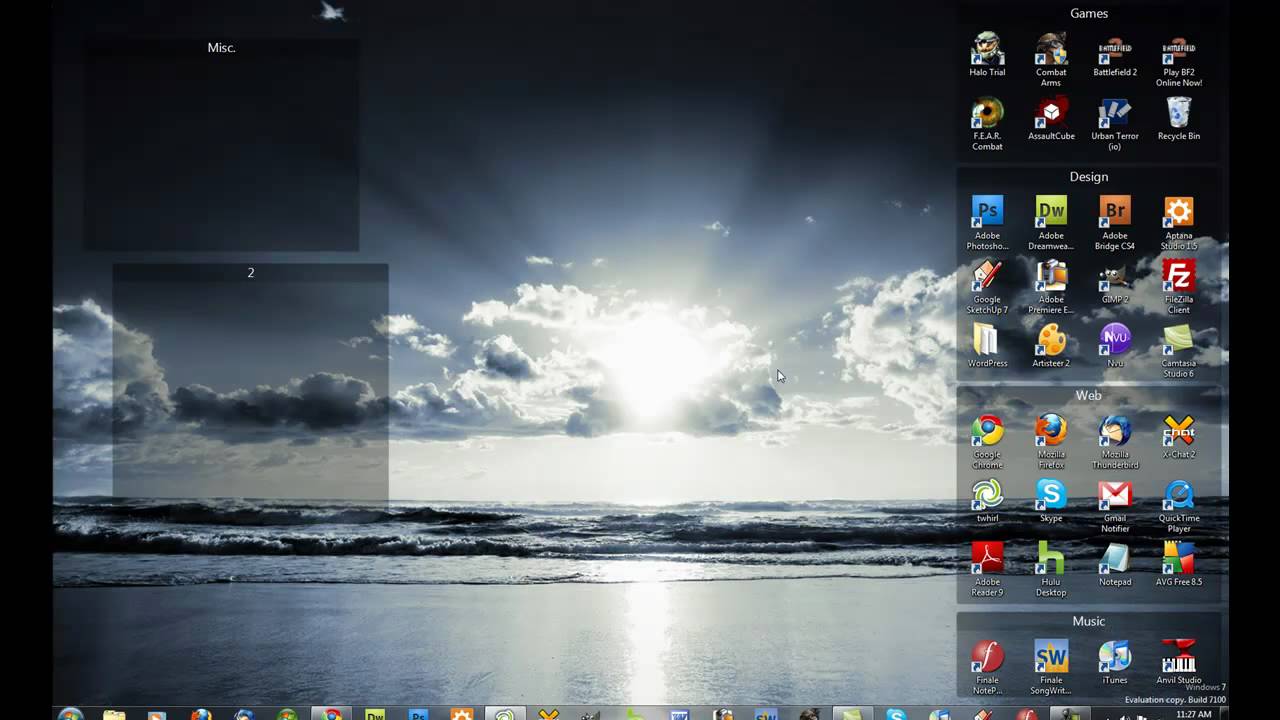Click the Windows Start button
This screenshot has height=720, width=1280.
[x=70, y=714]
